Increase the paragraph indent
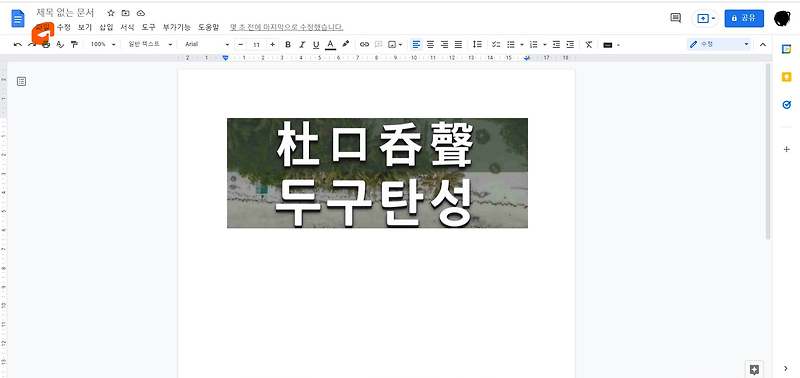This screenshot has width=800, height=378. click(570, 45)
